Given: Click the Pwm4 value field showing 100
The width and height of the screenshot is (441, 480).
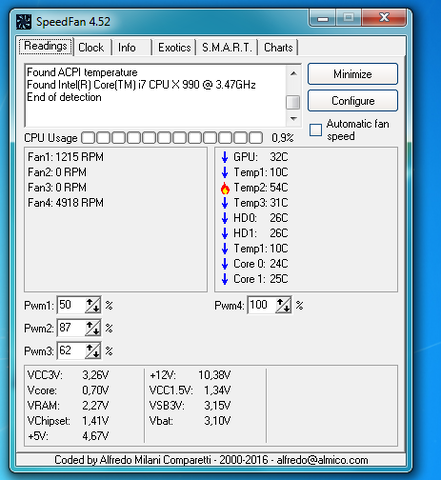Looking at the screenshot, I should [x=262, y=305].
